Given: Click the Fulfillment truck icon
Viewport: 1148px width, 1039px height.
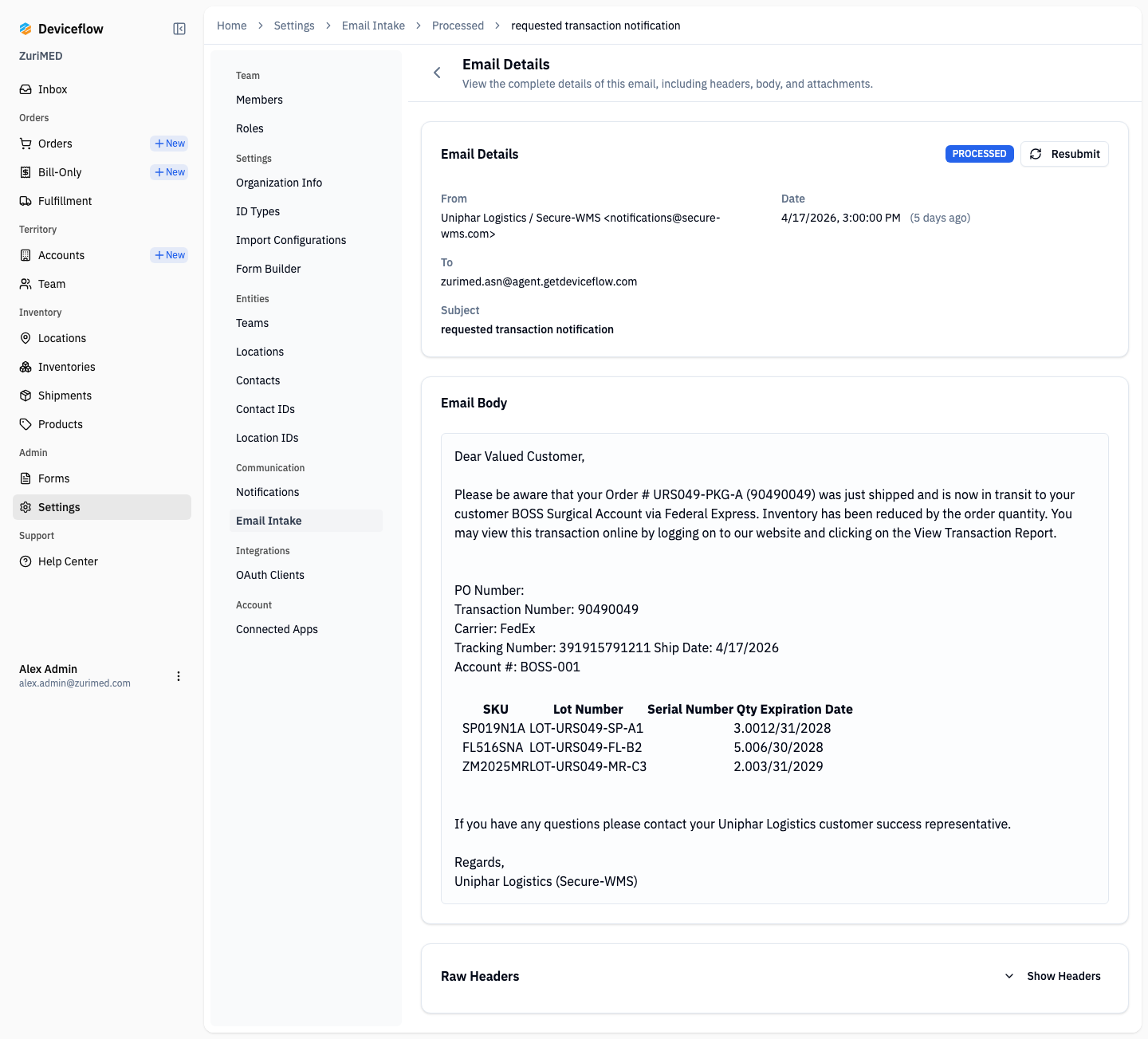Looking at the screenshot, I should pos(26,201).
